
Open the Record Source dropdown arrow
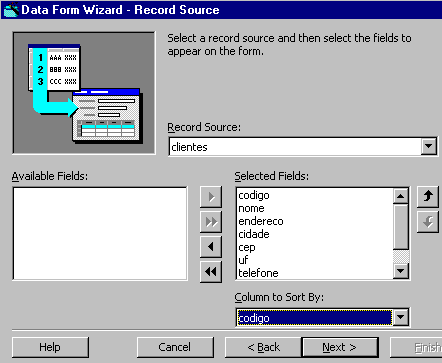point(429,146)
